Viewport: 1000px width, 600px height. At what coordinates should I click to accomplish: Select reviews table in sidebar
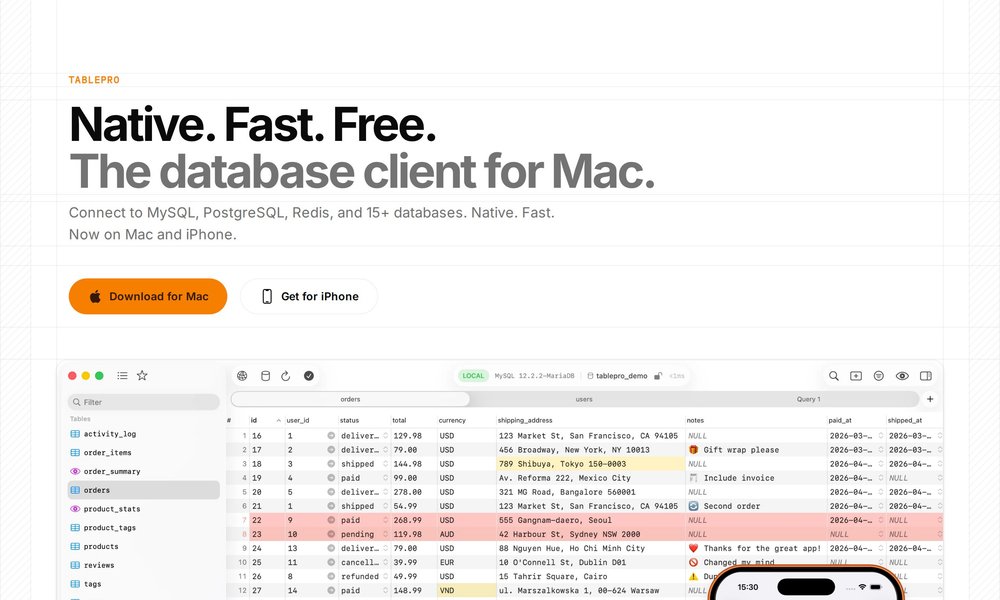143,565
